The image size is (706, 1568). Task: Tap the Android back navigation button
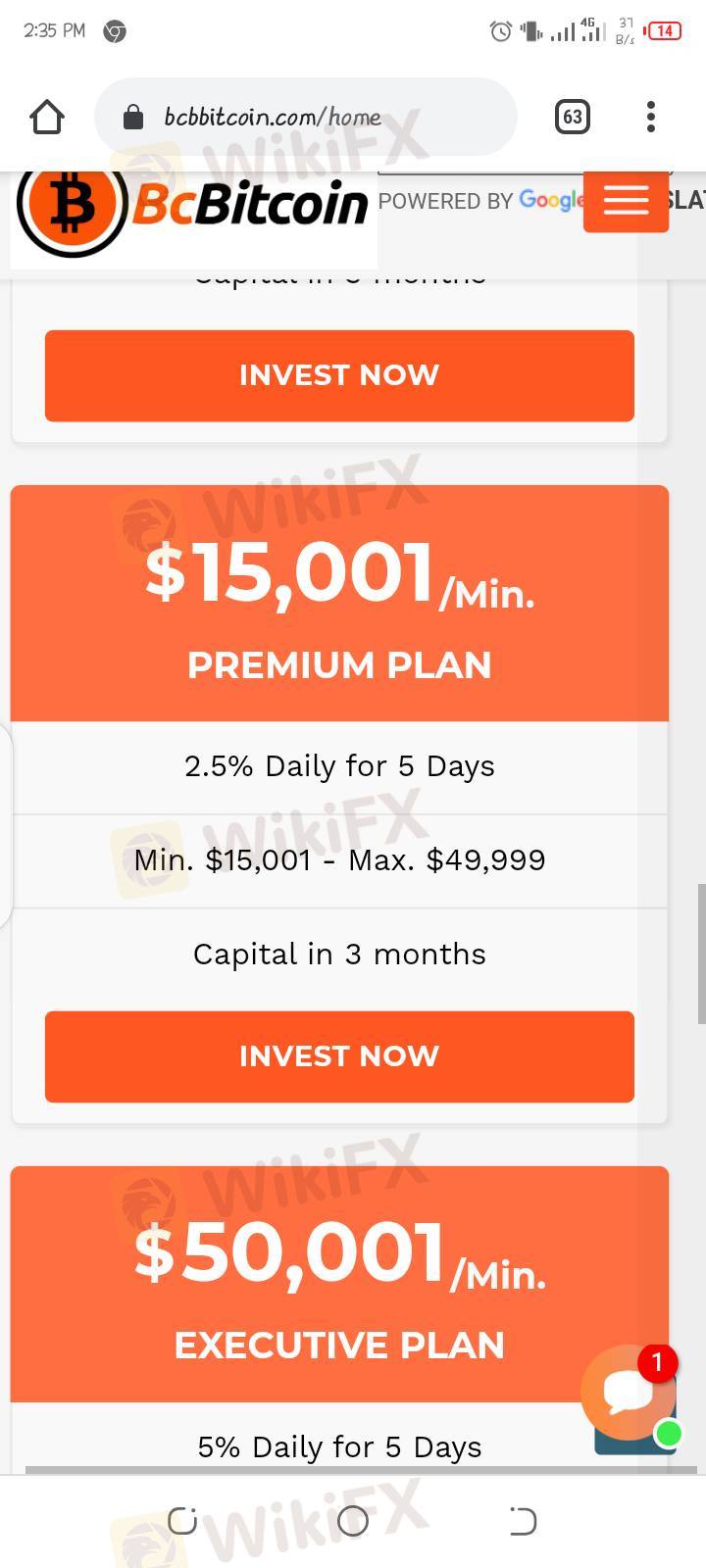[523, 1521]
